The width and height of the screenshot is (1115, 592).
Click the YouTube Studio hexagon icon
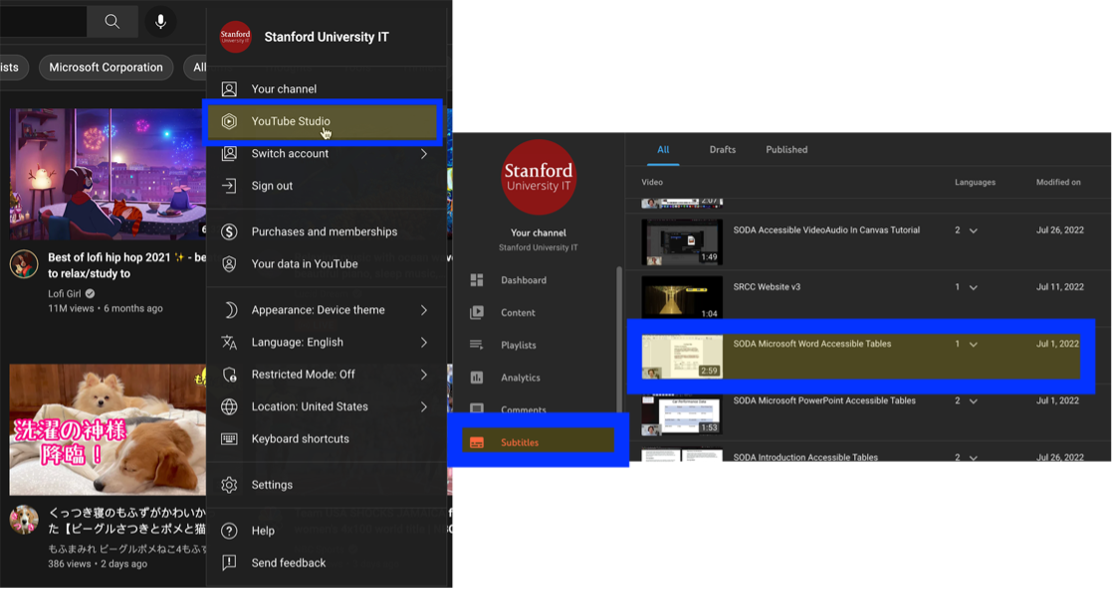pos(229,122)
